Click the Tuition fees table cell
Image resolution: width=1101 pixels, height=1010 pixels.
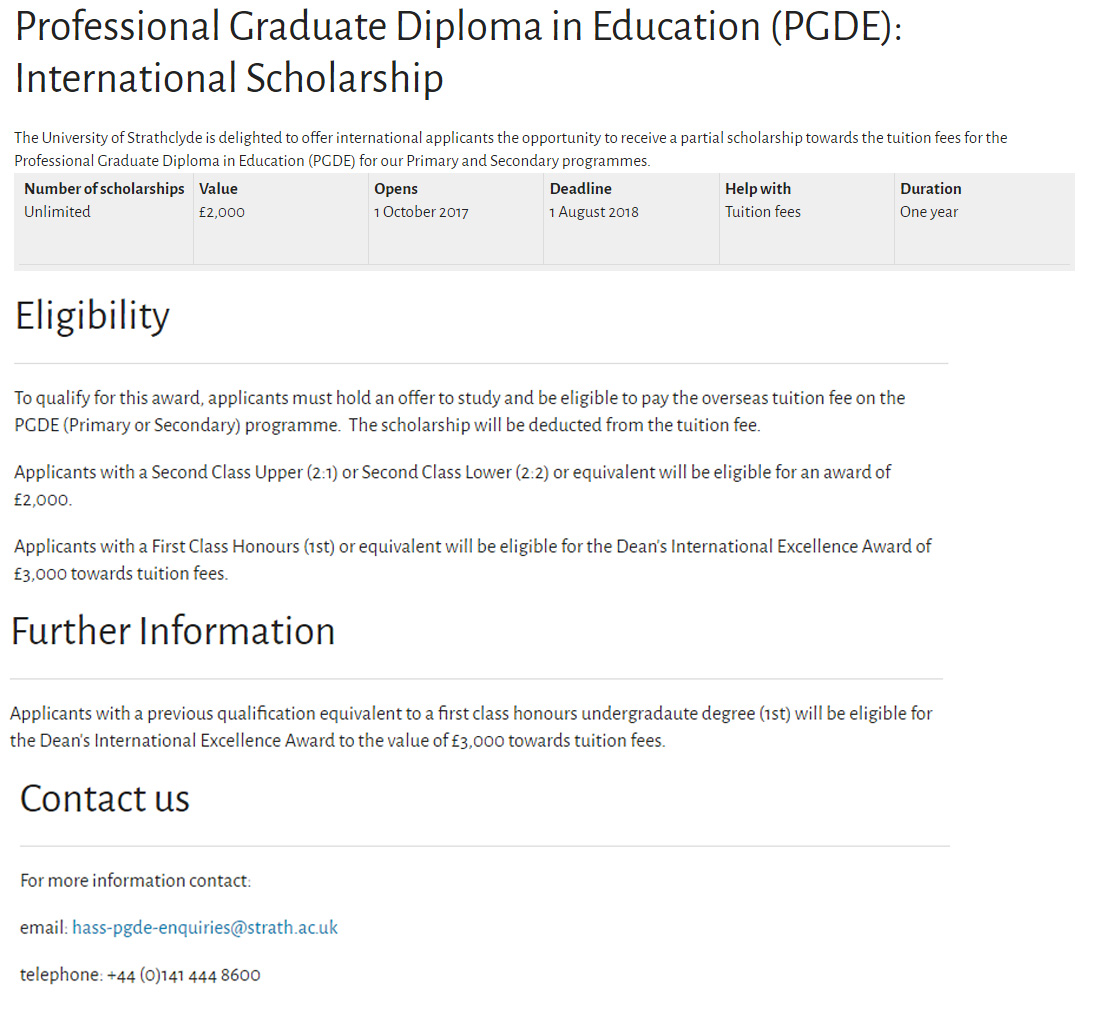(763, 212)
